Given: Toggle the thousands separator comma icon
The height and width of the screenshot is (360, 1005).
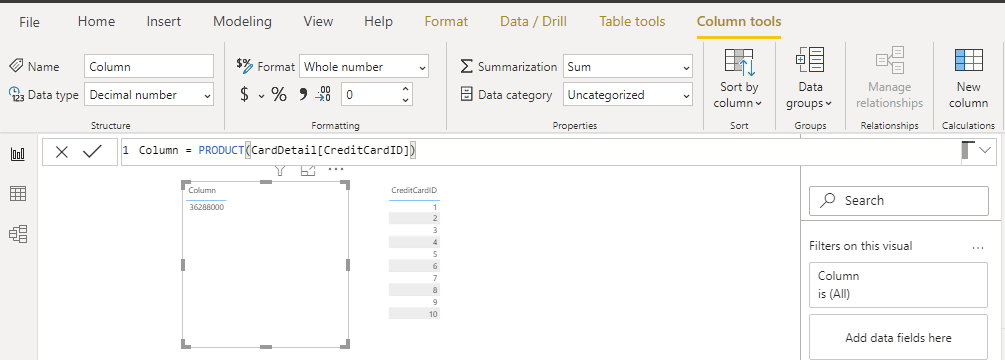Looking at the screenshot, I should [303, 95].
